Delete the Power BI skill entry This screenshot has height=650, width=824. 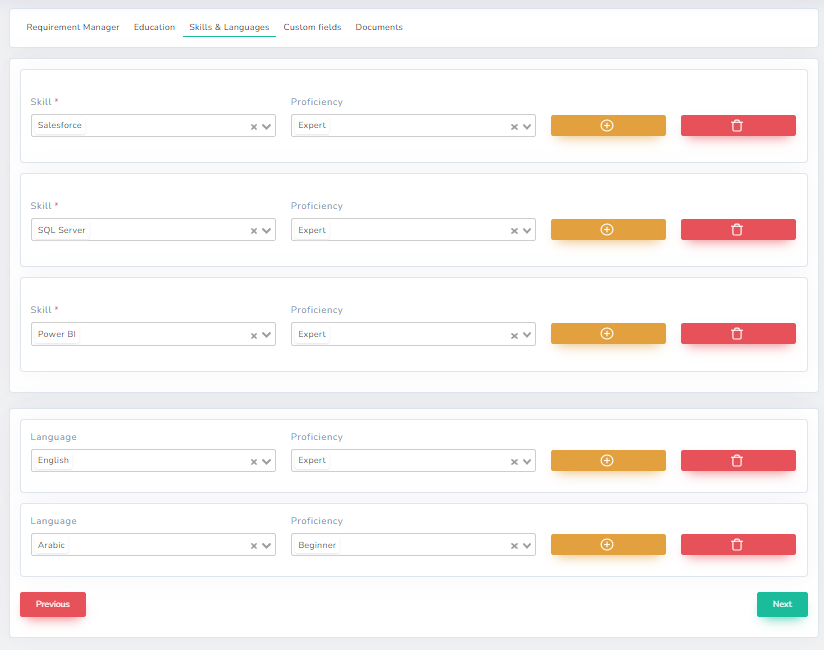[x=737, y=333]
